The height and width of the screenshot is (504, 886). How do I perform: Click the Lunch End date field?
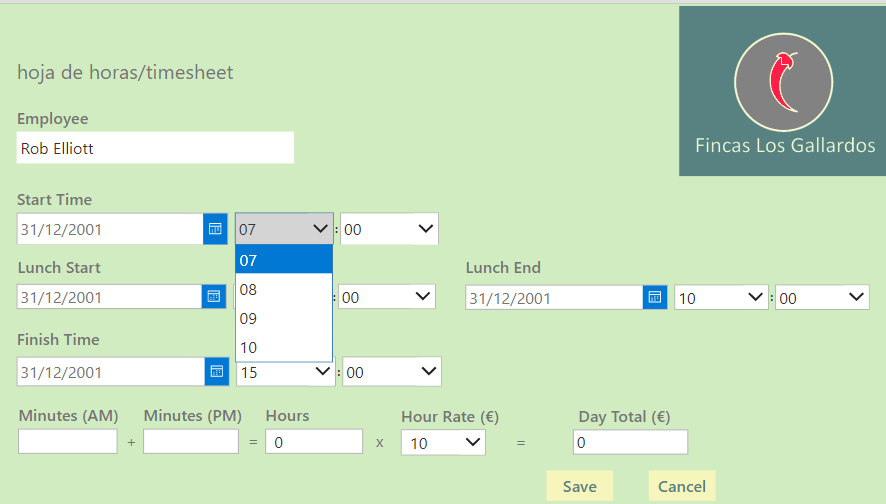pos(553,298)
